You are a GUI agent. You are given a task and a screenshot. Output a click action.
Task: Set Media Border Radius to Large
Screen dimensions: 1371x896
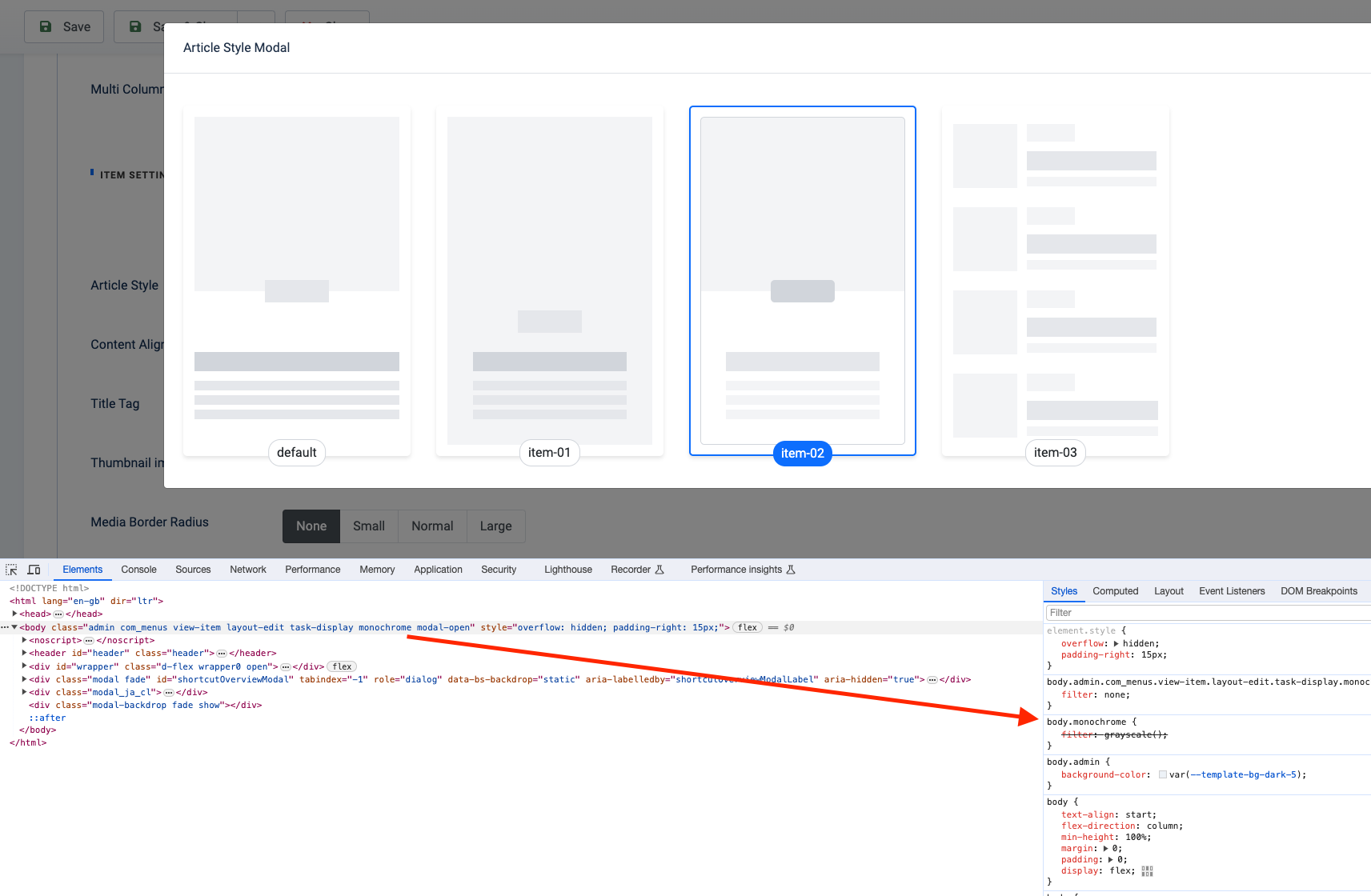[496, 526]
